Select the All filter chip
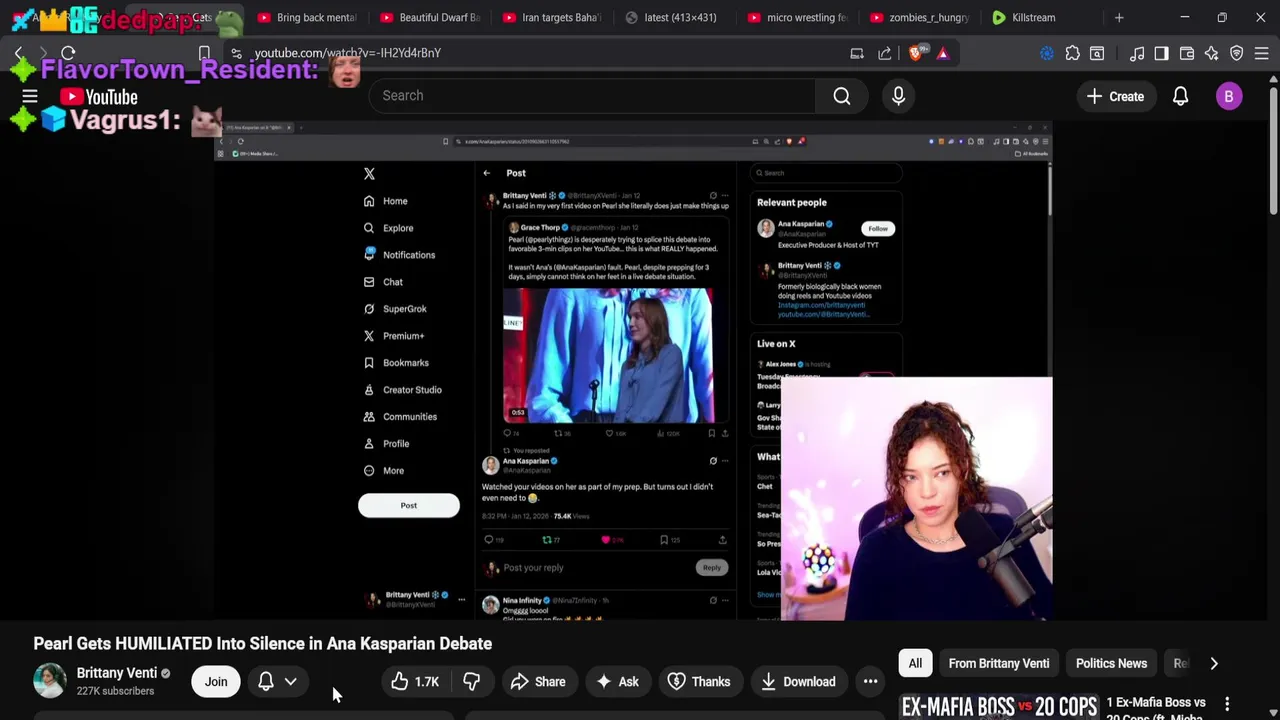Viewport: 1280px width, 720px height. [x=915, y=663]
